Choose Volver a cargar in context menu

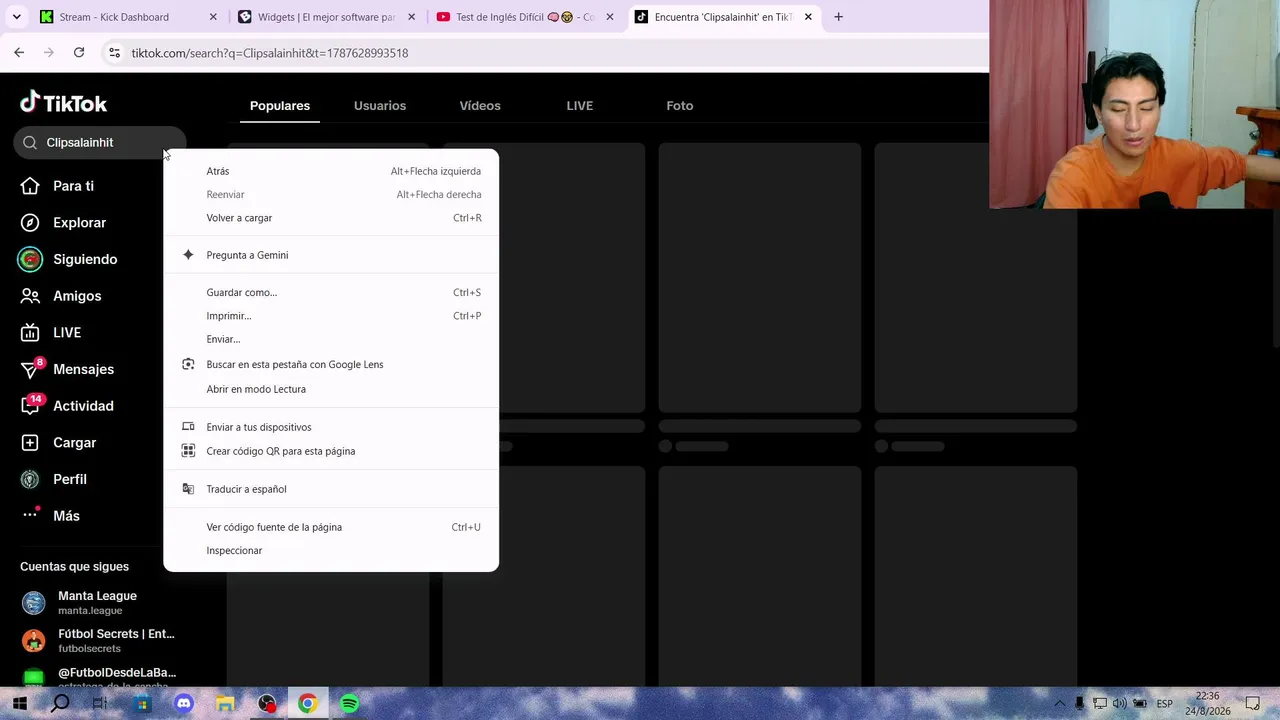(331, 218)
